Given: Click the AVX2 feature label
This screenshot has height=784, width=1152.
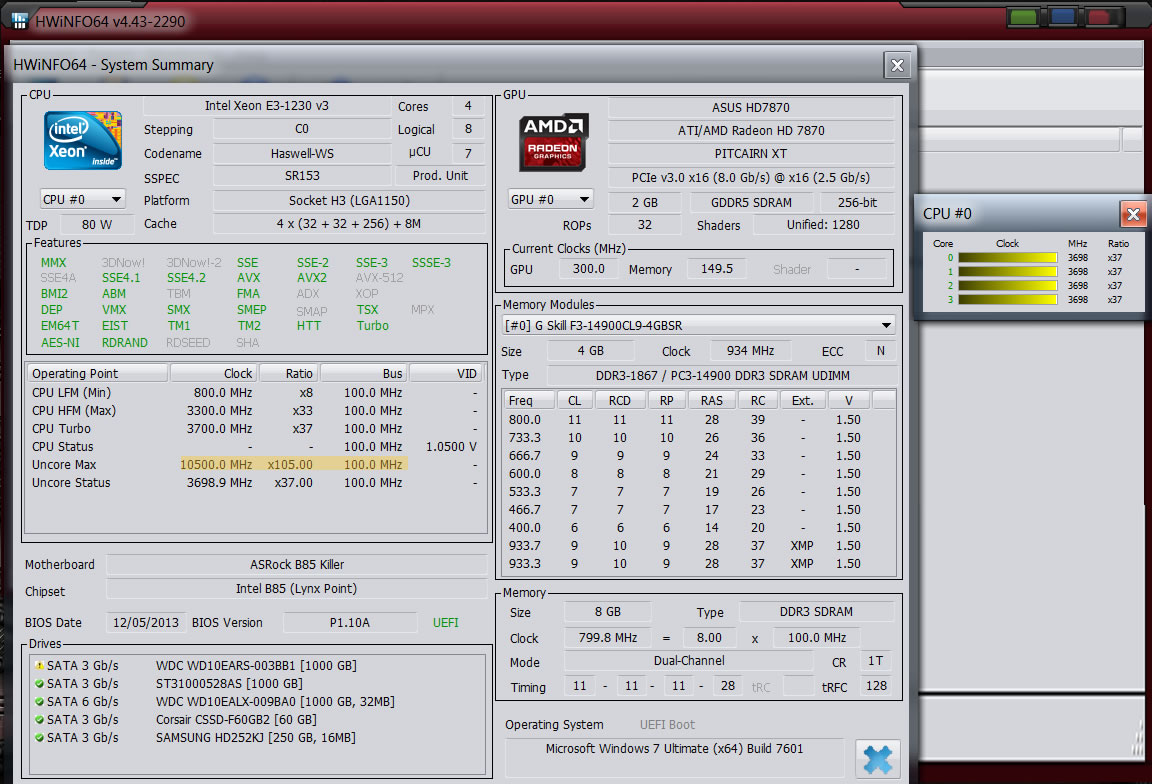Looking at the screenshot, I should click(312, 278).
